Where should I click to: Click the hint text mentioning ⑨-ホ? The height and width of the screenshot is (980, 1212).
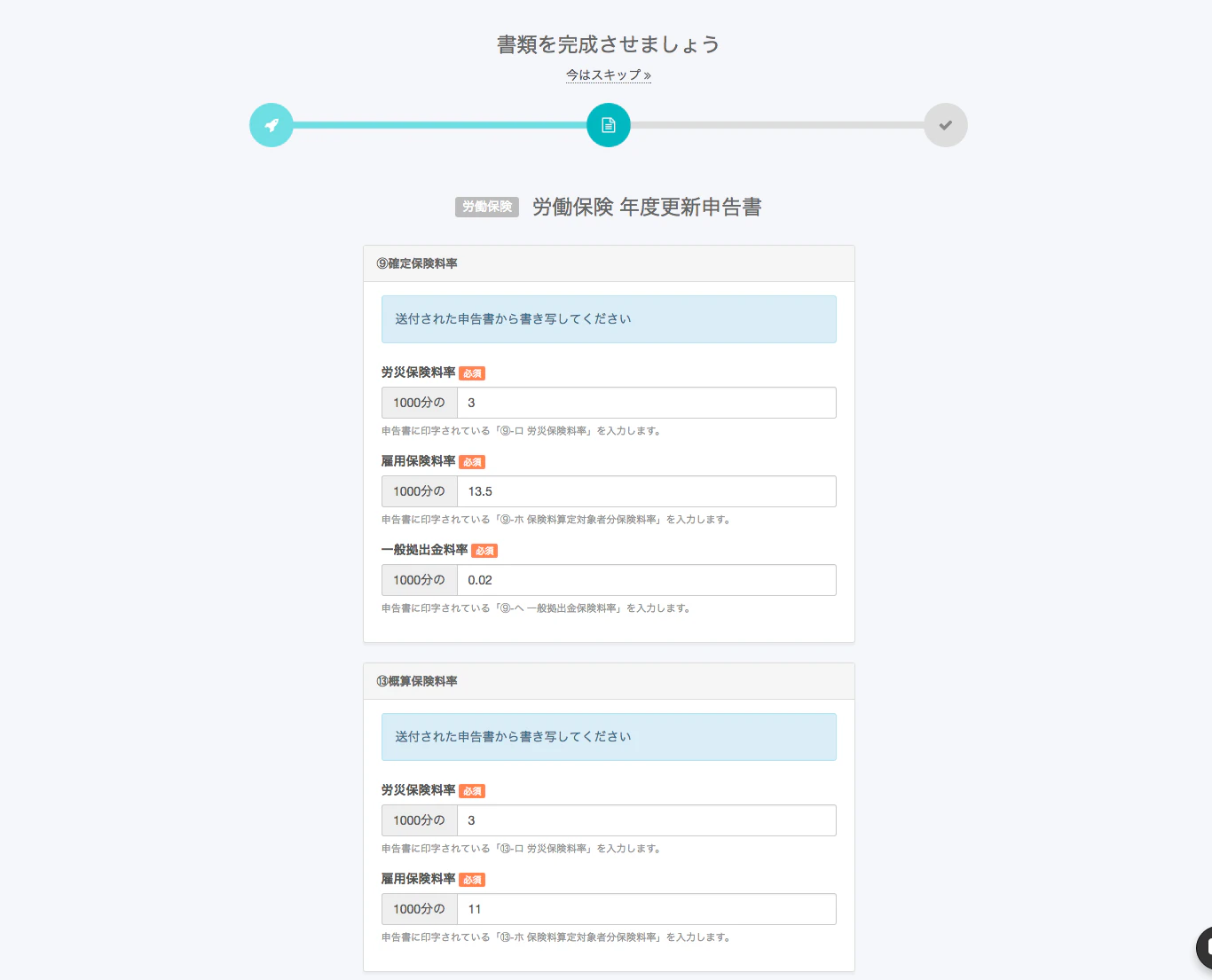557,520
